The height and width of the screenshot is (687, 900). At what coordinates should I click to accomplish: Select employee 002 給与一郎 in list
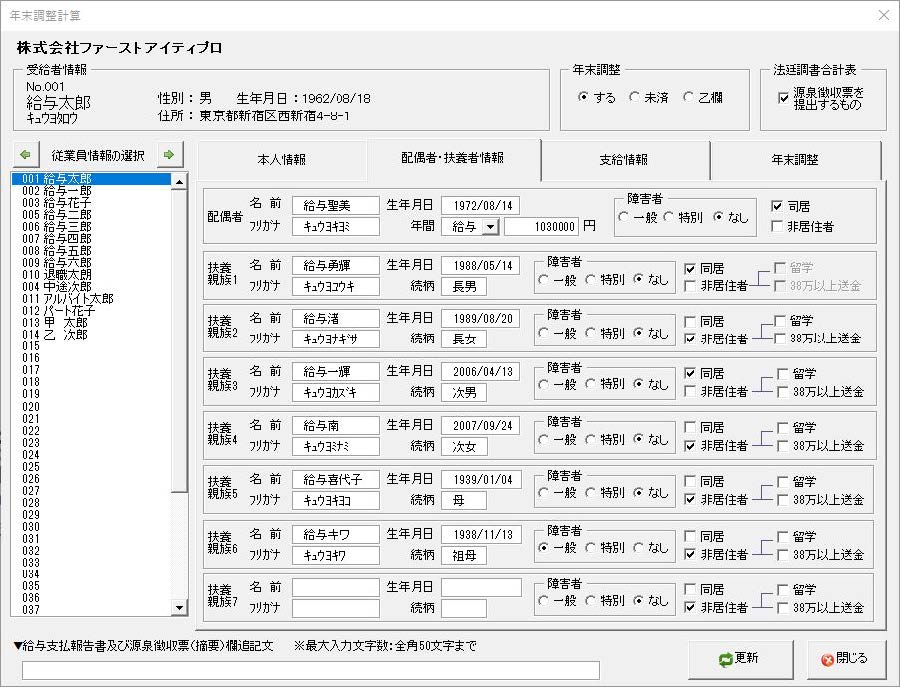pyautogui.click(x=91, y=191)
